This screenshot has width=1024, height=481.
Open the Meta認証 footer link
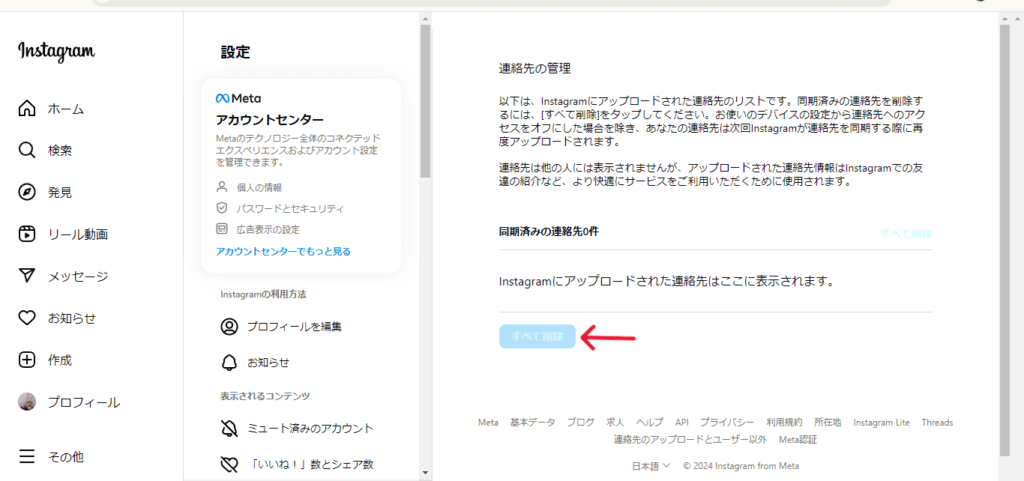coord(797,440)
